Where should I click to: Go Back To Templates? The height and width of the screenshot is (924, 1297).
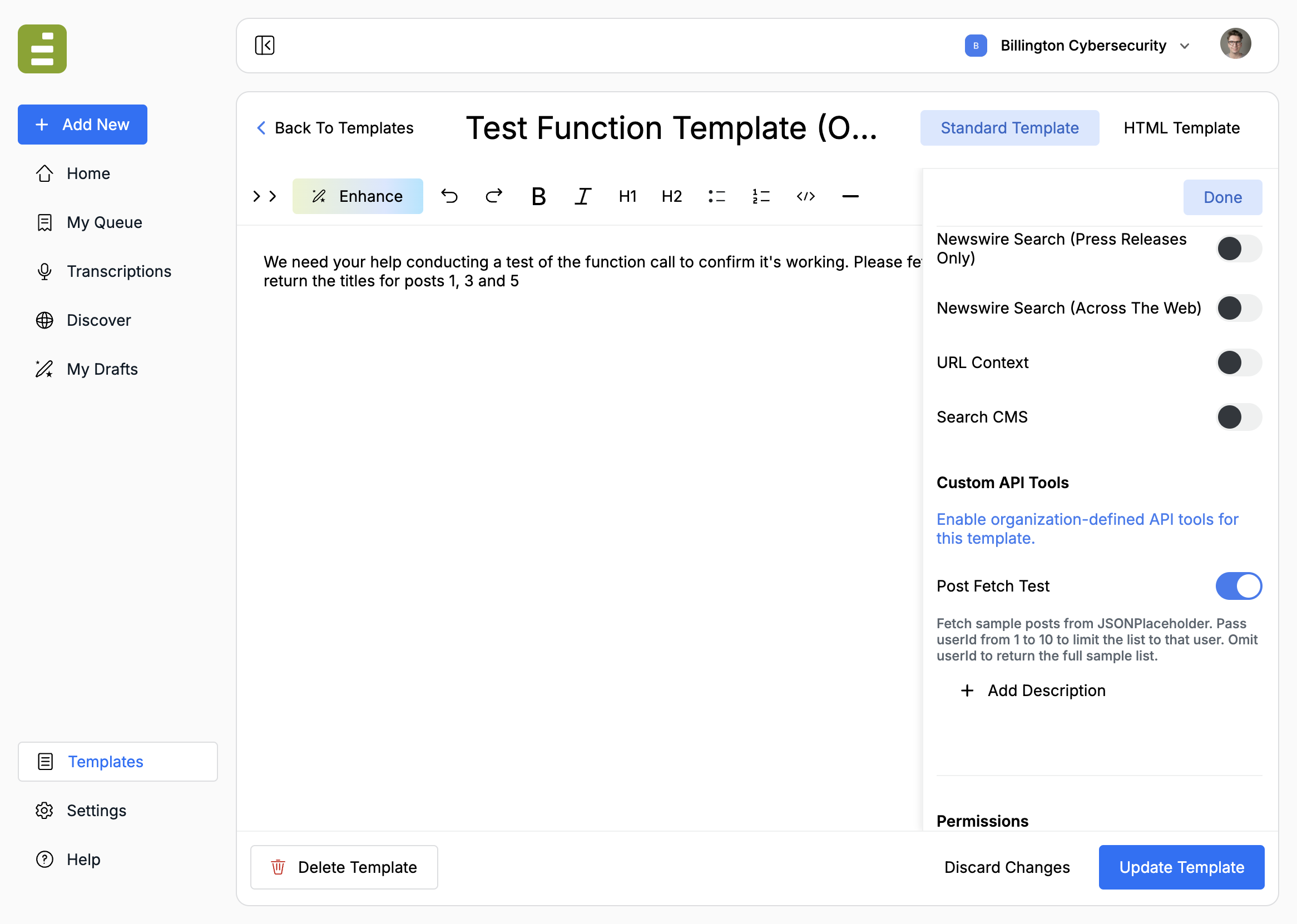click(335, 128)
